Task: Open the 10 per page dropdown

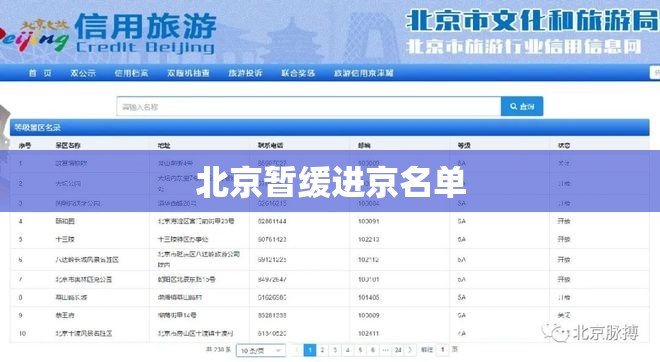Action: point(261,350)
